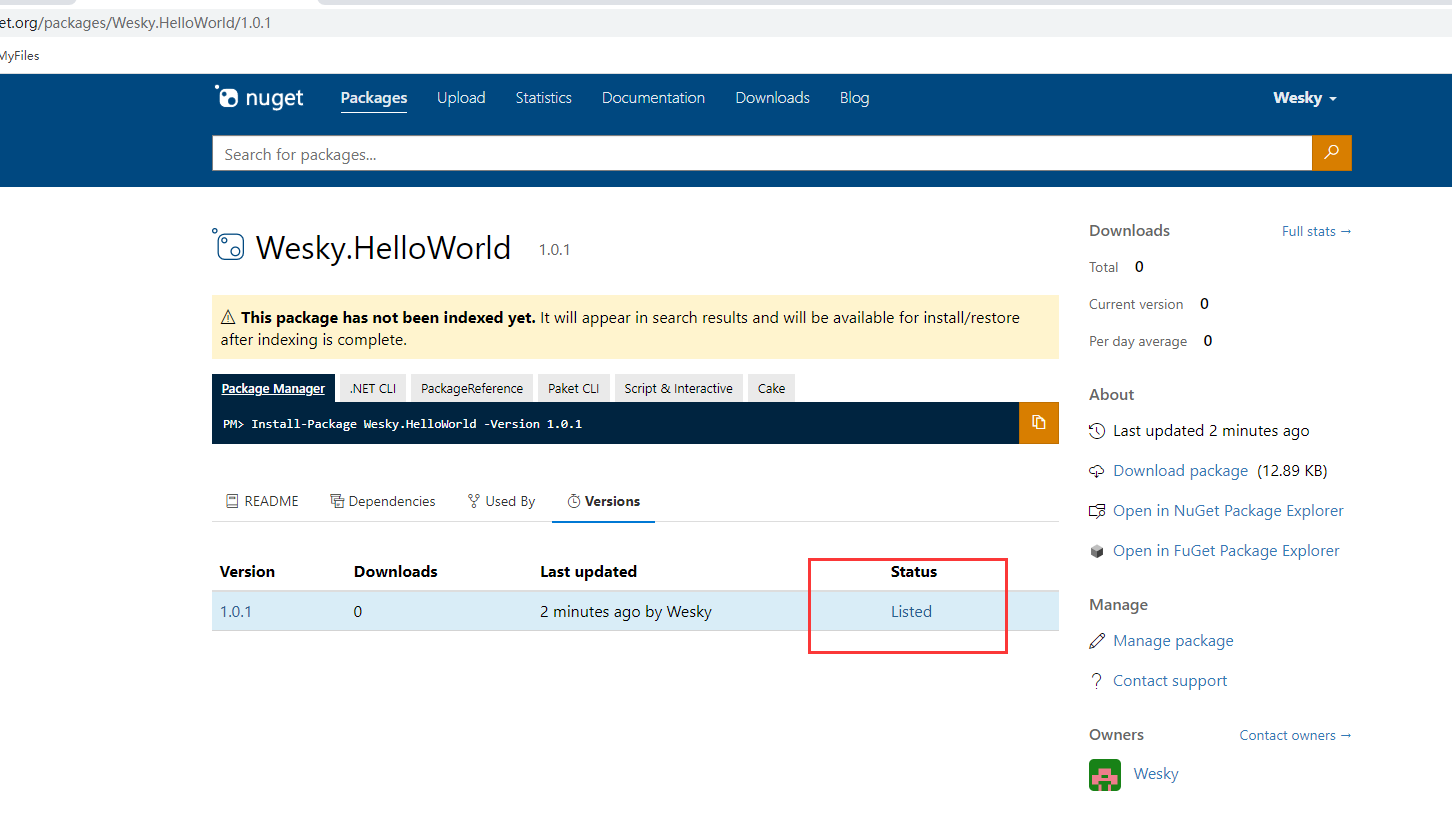Select the Package Manager install tab
This screenshot has width=1452, height=824.
[273, 388]
